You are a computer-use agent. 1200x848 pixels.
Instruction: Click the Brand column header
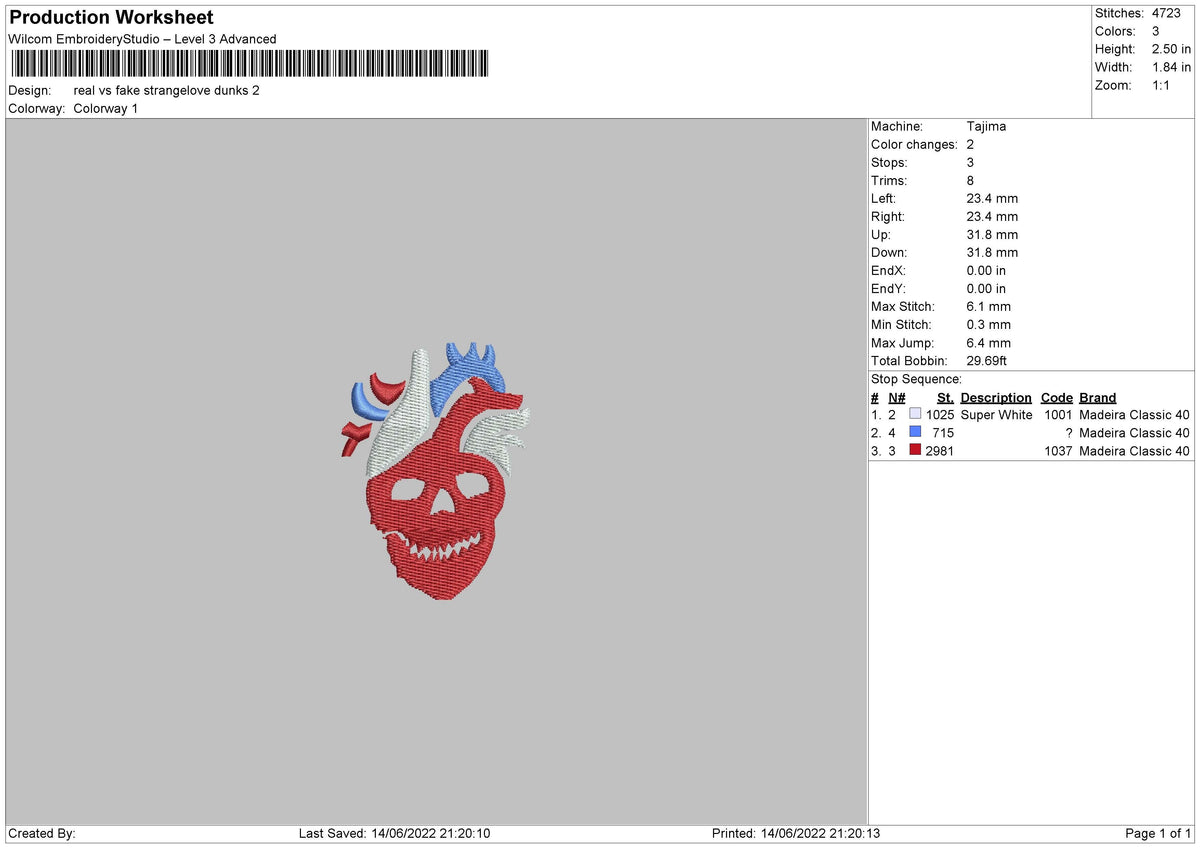pyautogui.click(x=1098, y=397)
